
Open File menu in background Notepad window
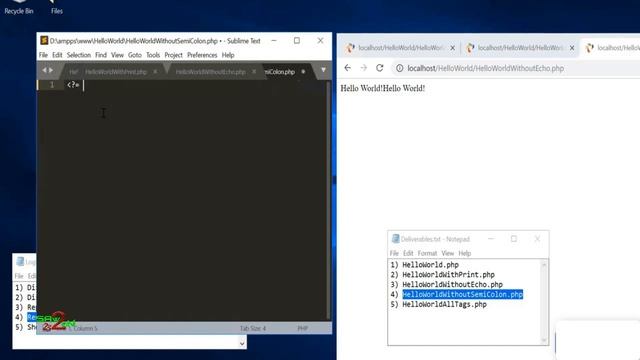(x=19, y=276)
